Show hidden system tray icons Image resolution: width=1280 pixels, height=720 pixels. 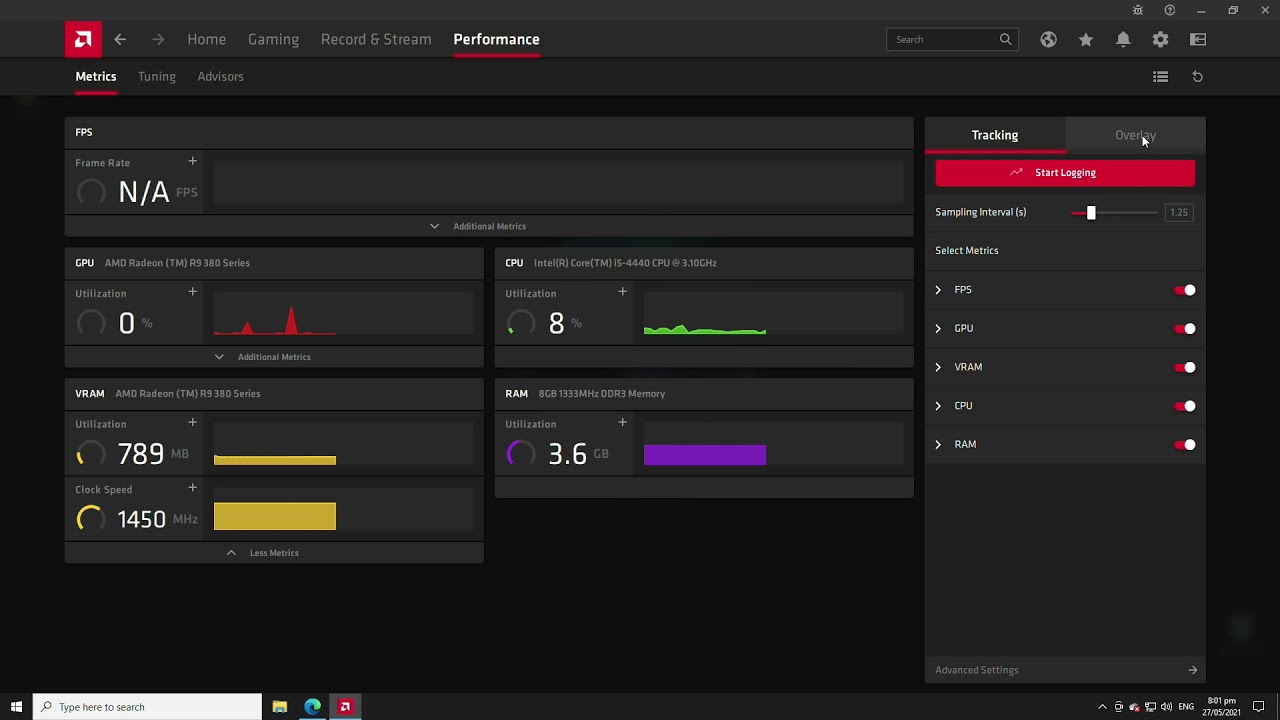[1102, 707]
